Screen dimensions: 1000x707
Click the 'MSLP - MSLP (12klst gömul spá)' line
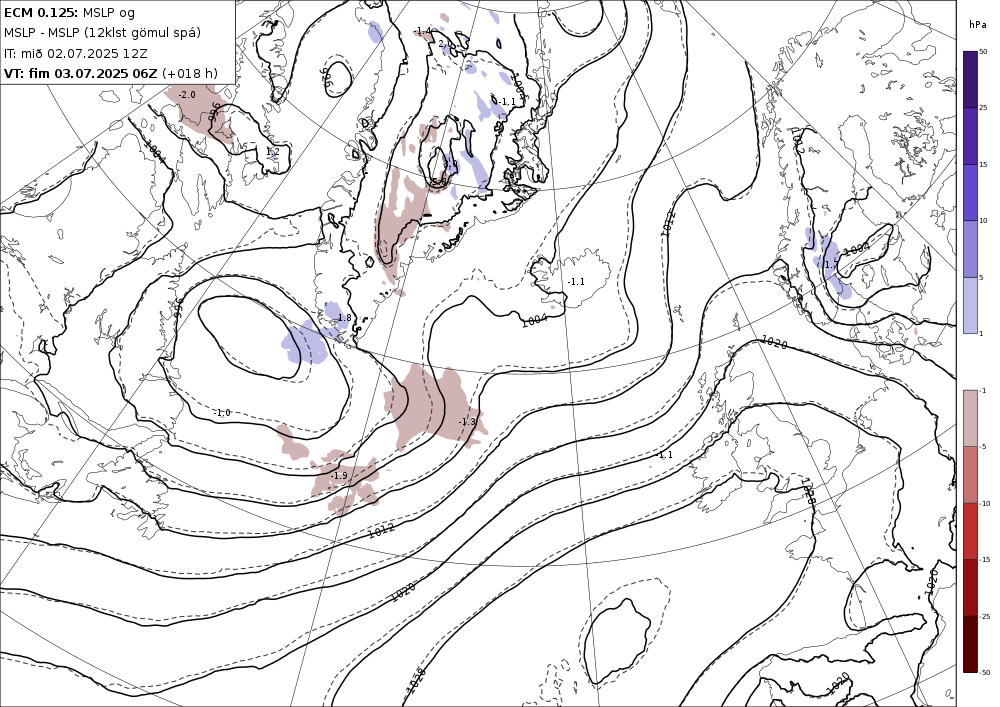tap(102, 33)
